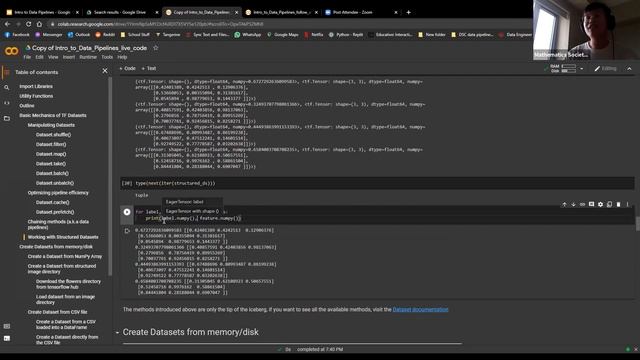
Task: Switch the Editing mode button
Action: [605, 69]
